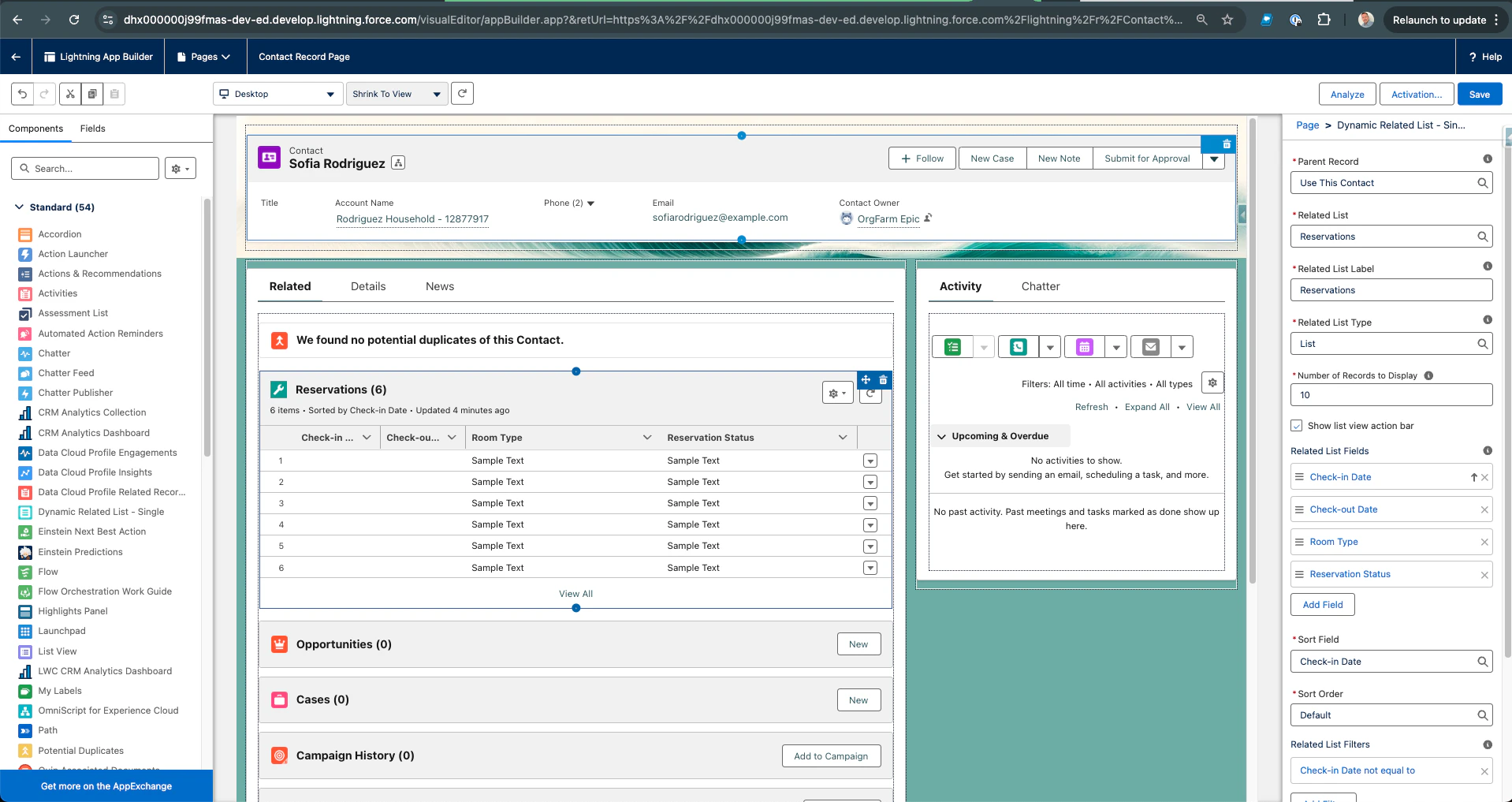Delete the highlights panel with trash icon
The height and width of the screenshot is (802, 1512).
point(1227,144)
